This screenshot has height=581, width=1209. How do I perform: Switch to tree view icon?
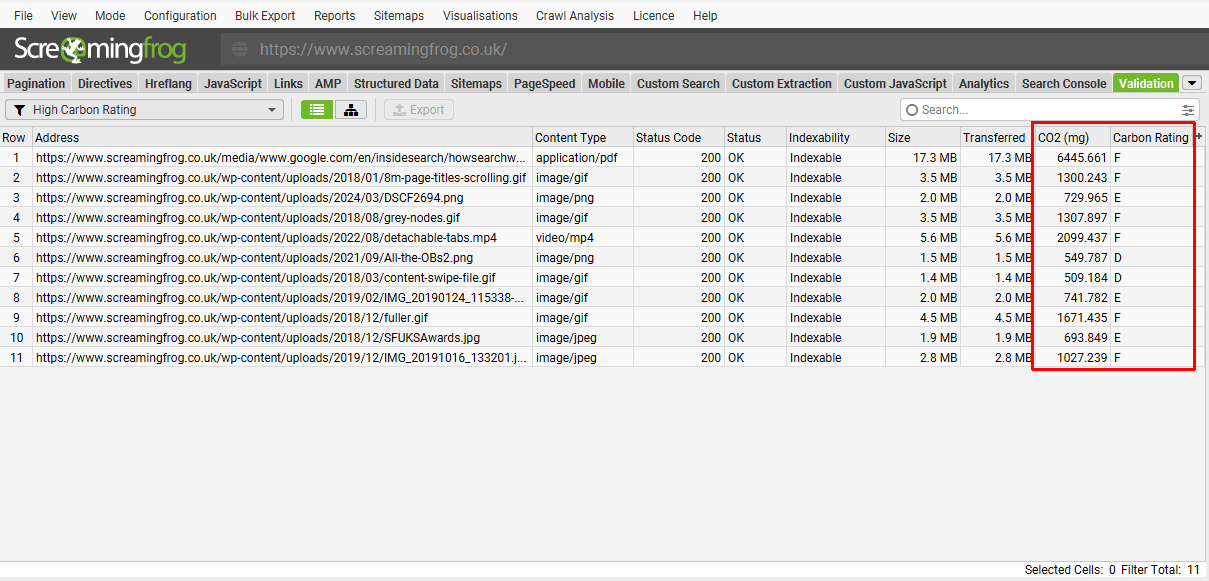tap(351, 110)
